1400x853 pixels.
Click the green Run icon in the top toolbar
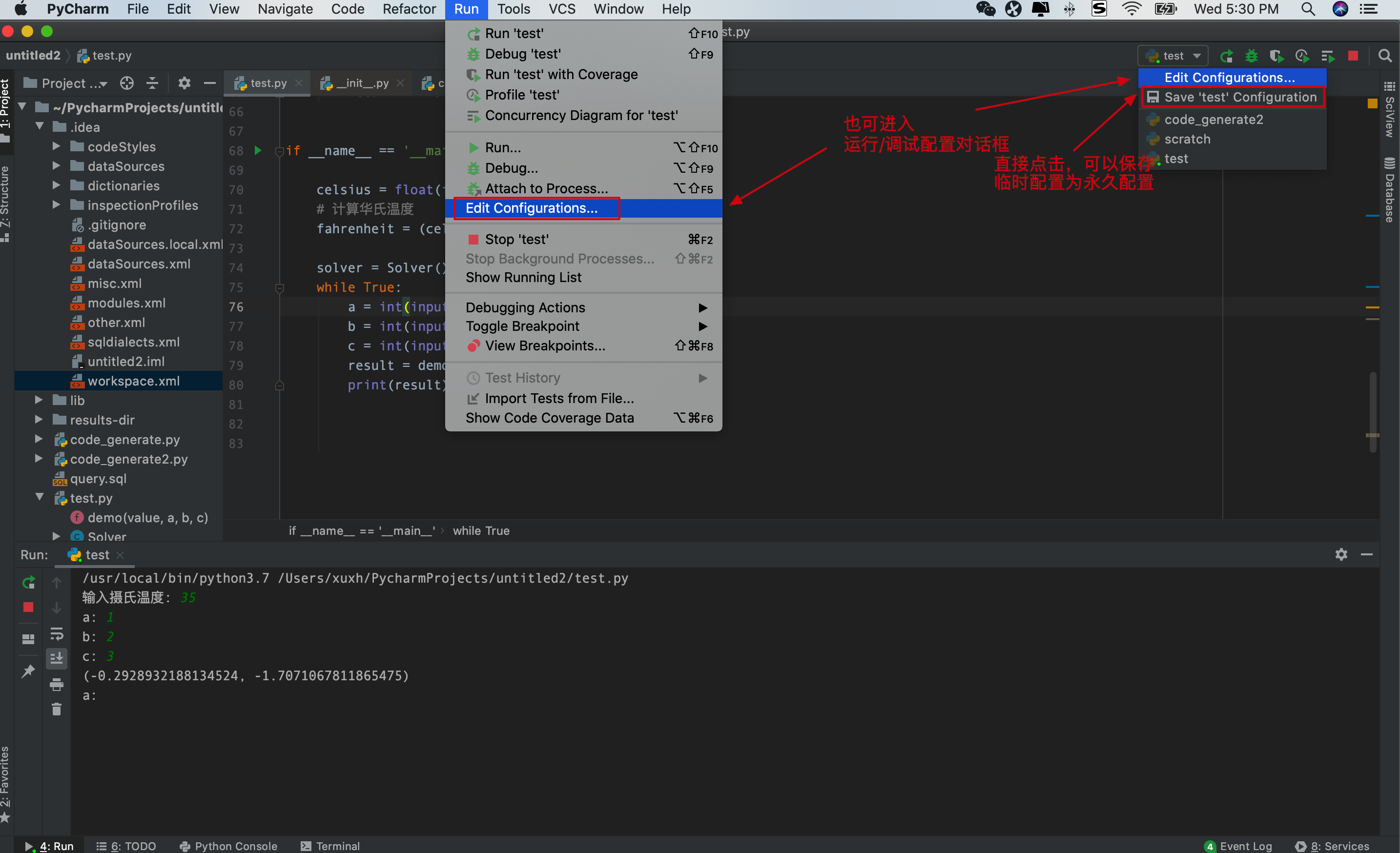(1226, 56)
